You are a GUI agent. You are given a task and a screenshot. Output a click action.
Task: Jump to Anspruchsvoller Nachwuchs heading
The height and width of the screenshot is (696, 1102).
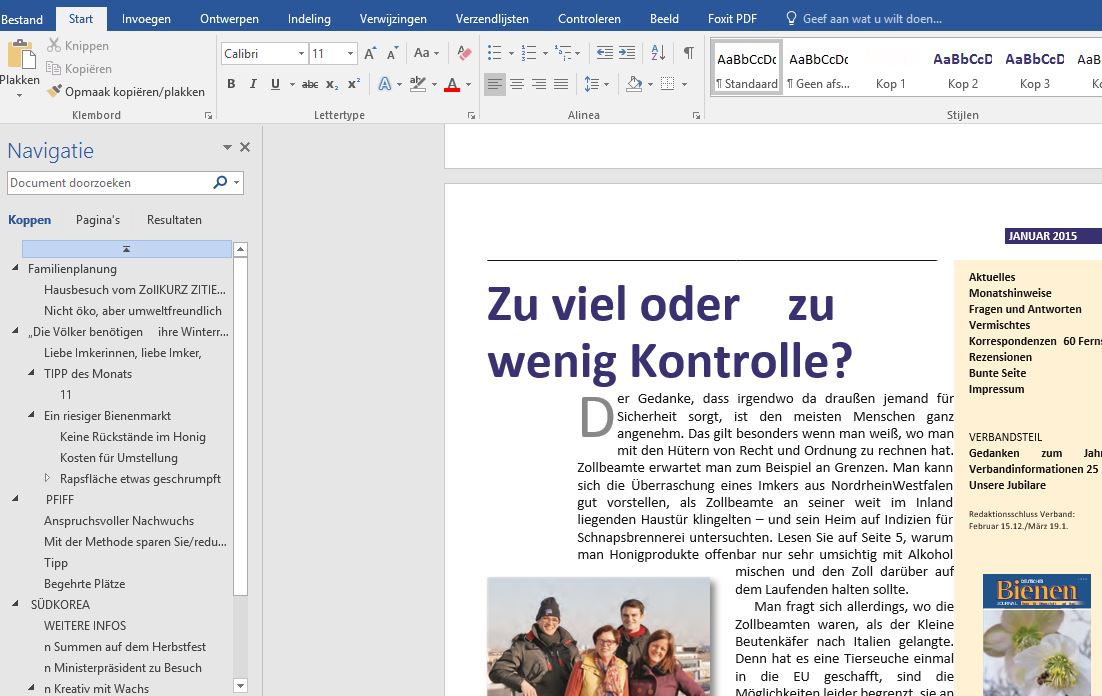pos(119,521)
